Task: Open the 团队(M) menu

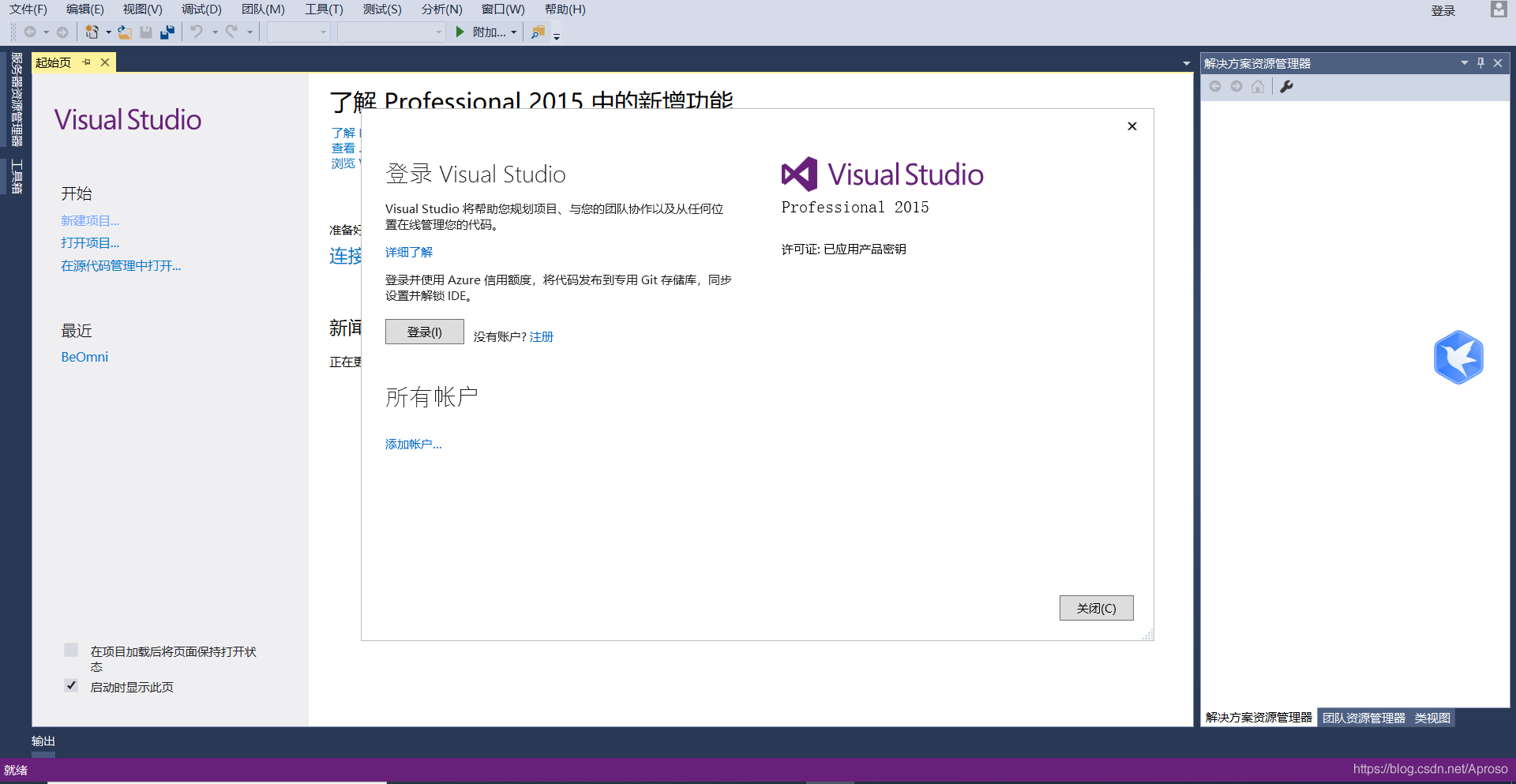Action: [x=263, y=9]
